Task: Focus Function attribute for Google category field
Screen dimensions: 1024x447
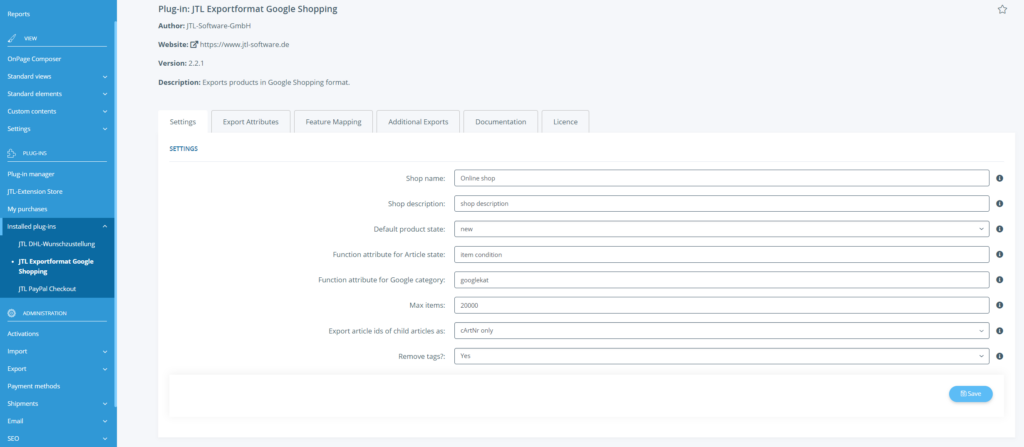Action: pyautogui.click(x=722, y=280)
